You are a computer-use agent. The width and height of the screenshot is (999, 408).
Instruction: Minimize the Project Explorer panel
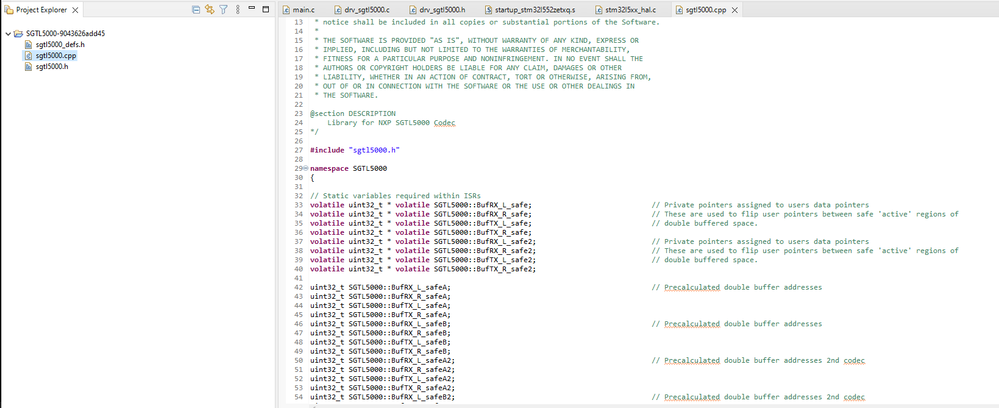(252, 8)
